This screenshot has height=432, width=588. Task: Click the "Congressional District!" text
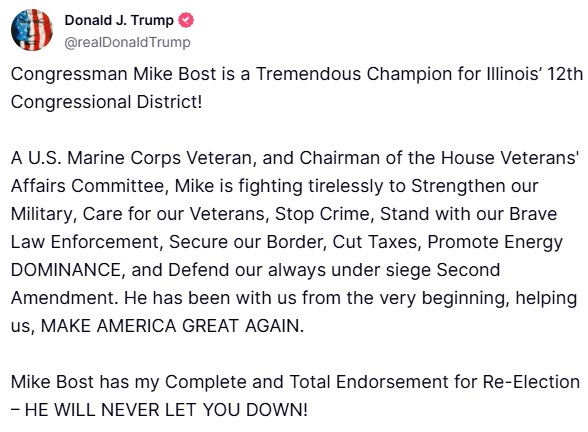point(106,102)
